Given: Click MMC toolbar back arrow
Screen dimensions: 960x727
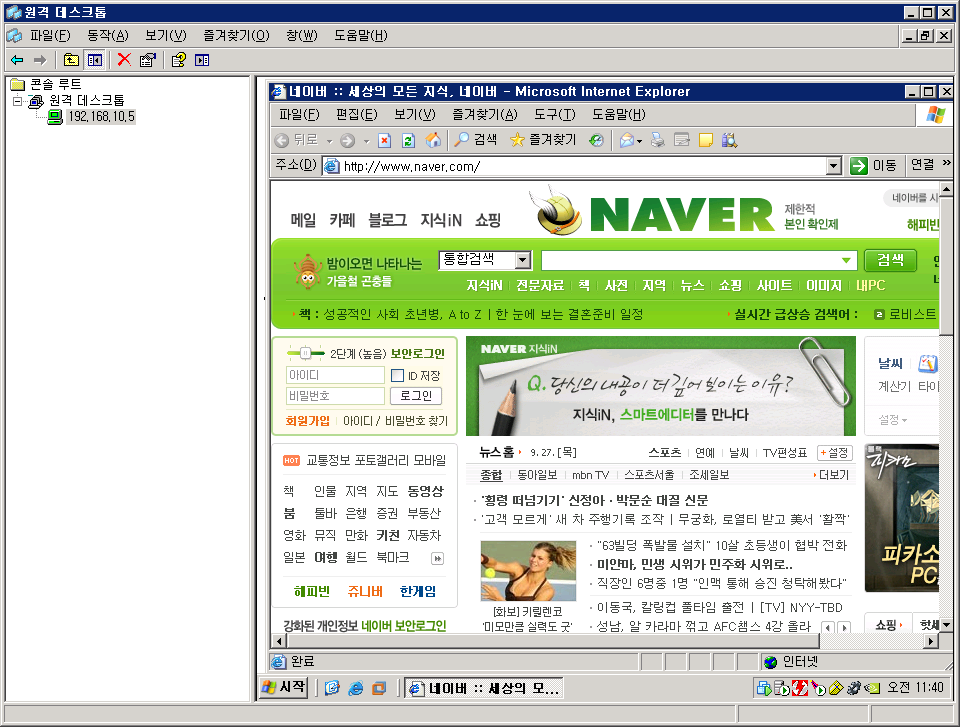Looking at the screenshot, I should (17, 60).
